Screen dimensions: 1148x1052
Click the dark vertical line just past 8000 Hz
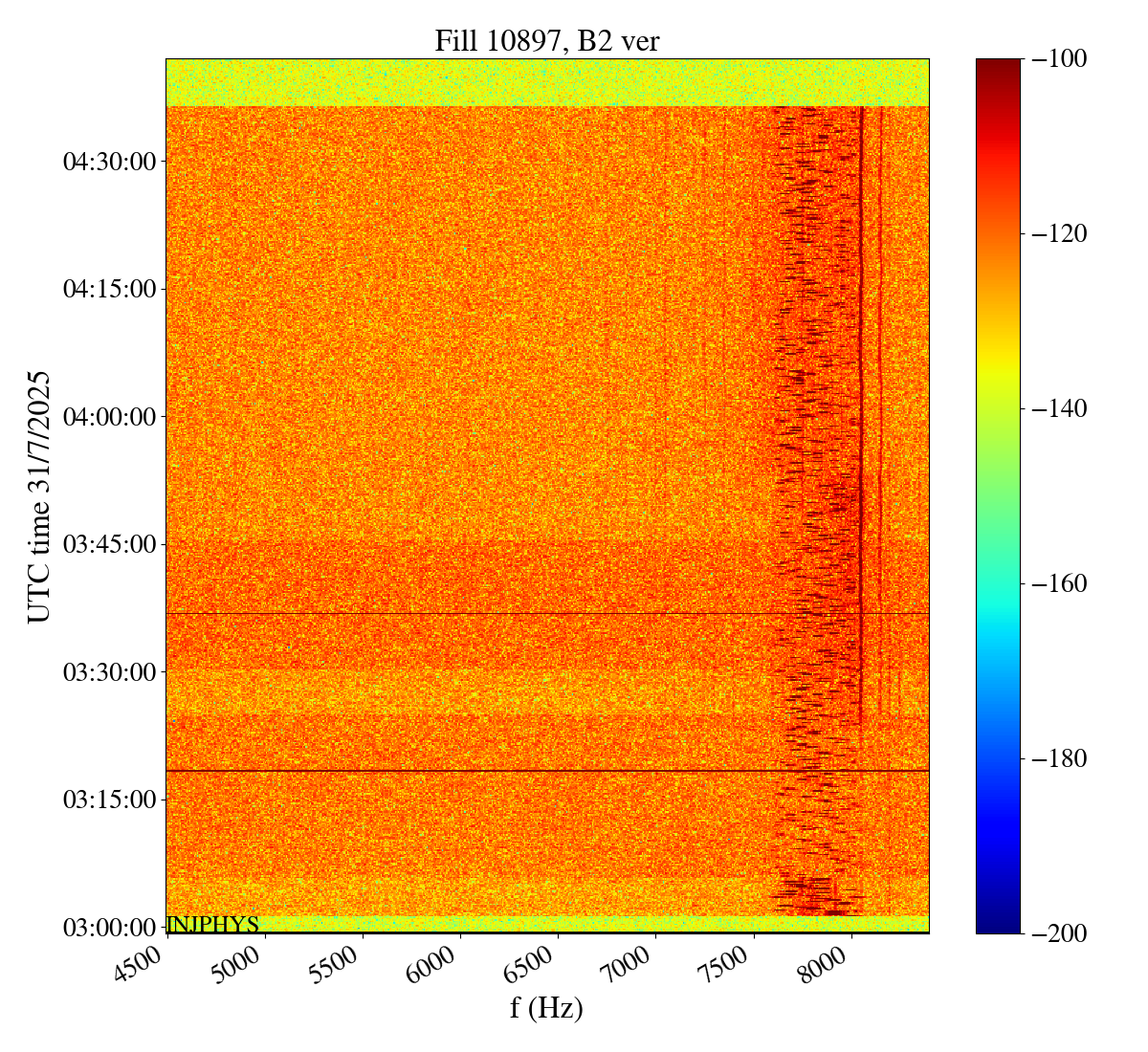point(862,383)
